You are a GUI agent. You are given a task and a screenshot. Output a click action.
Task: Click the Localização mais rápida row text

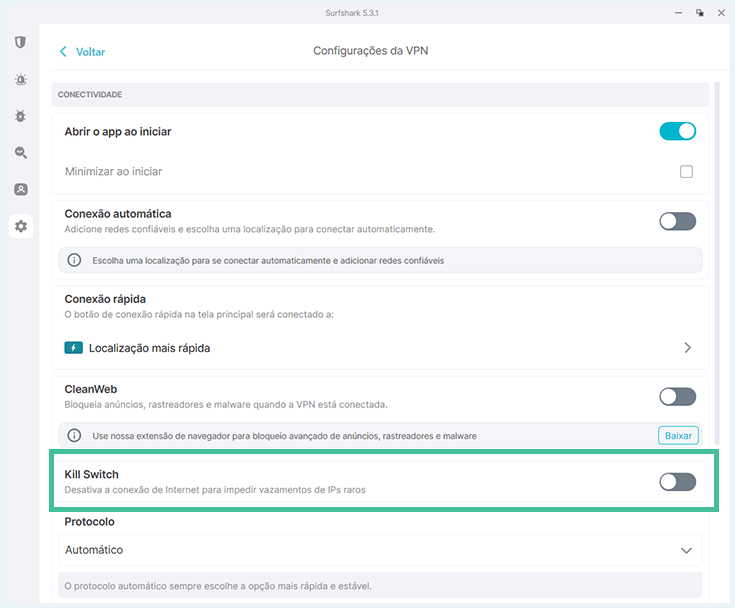click(x=150, y=348)
